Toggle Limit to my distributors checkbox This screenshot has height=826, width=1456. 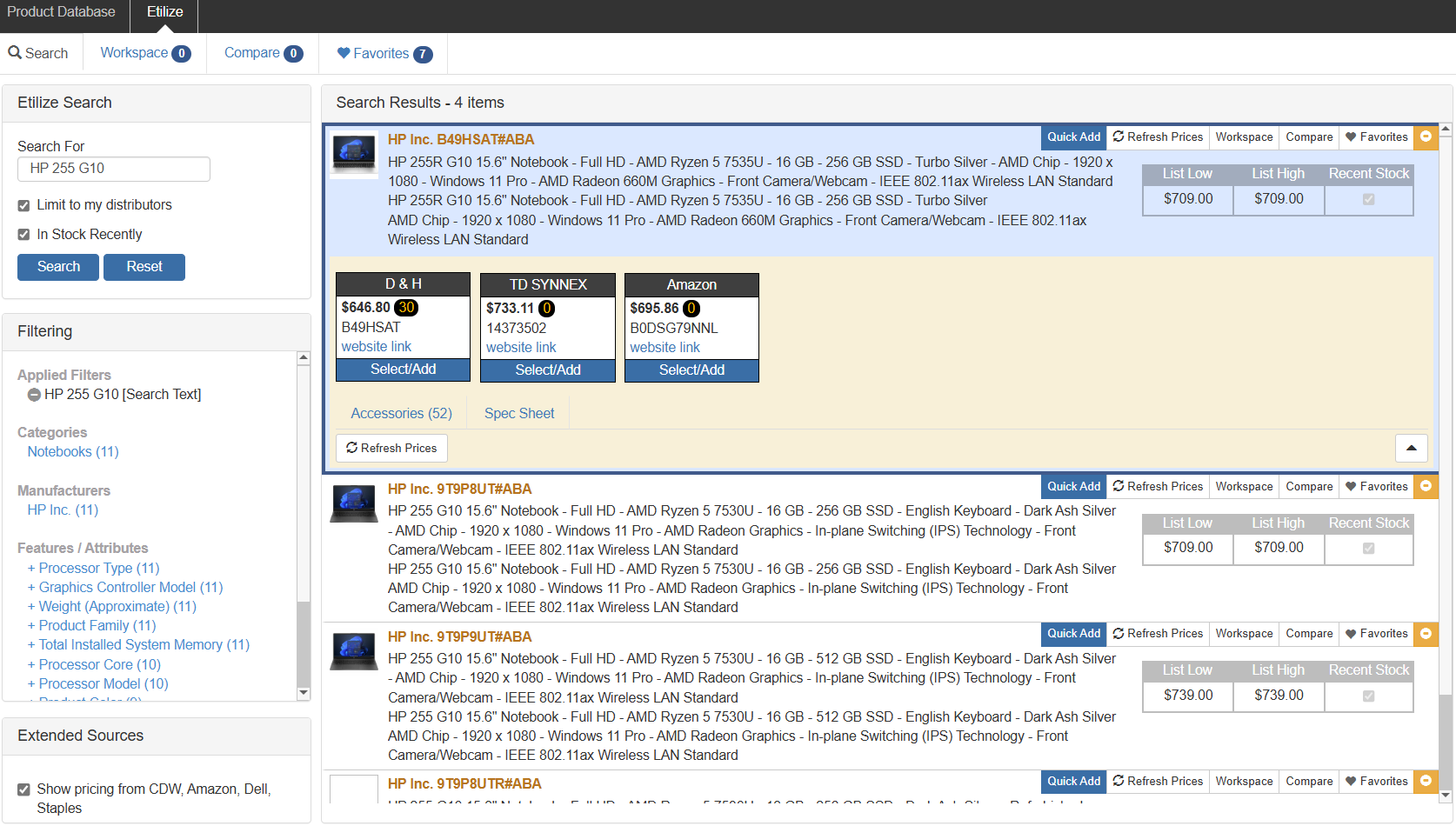point(24,206)
